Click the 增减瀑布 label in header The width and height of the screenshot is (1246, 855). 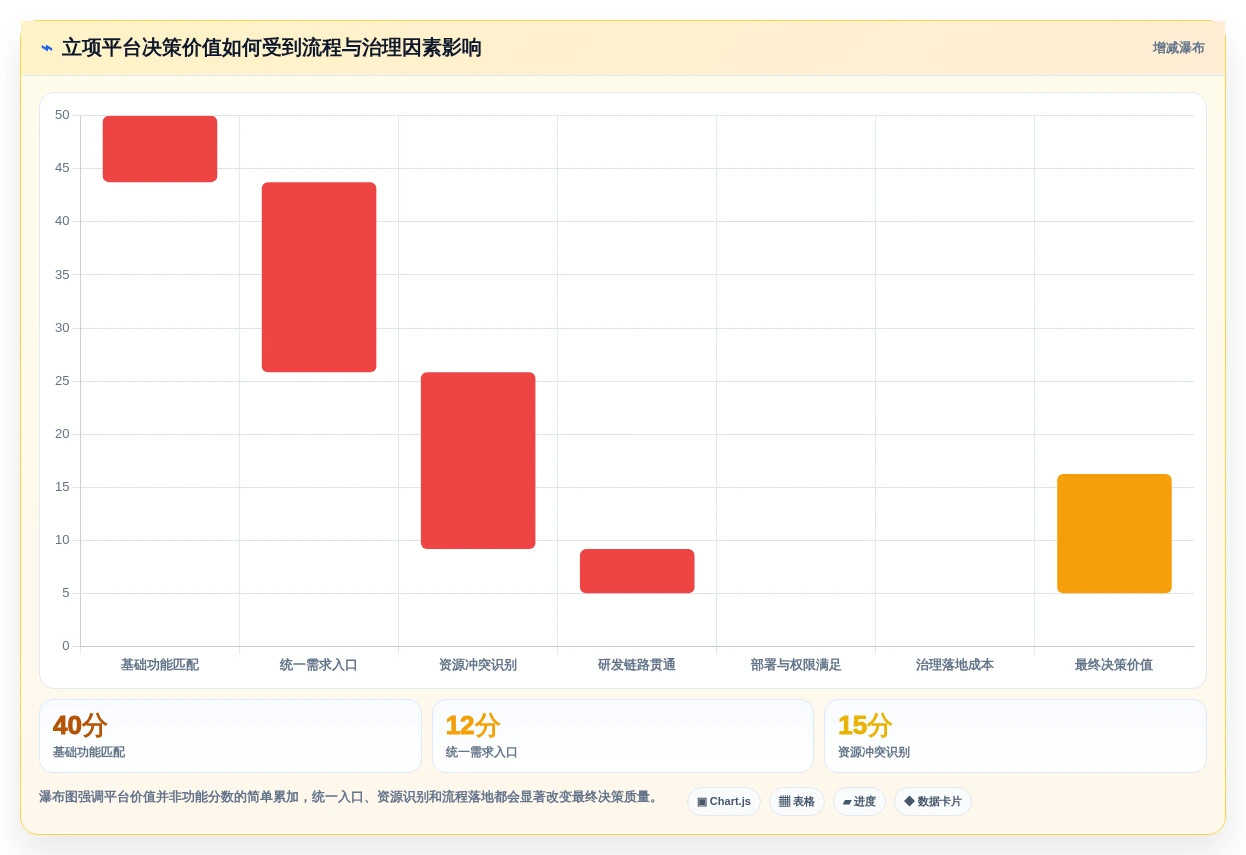click(x=1178, y=48)
